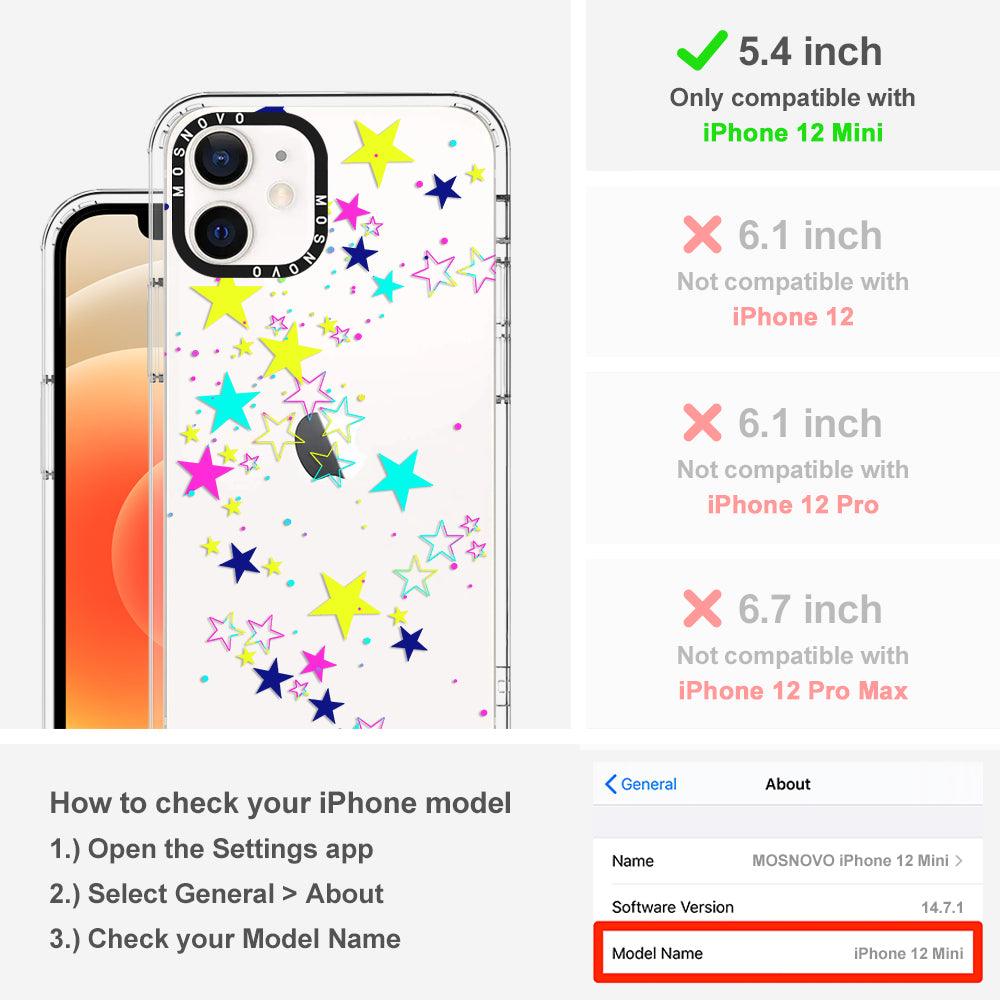Click the MOSNOVO camera ring upper lens
1000x1000 pixels.
(220, 158)
